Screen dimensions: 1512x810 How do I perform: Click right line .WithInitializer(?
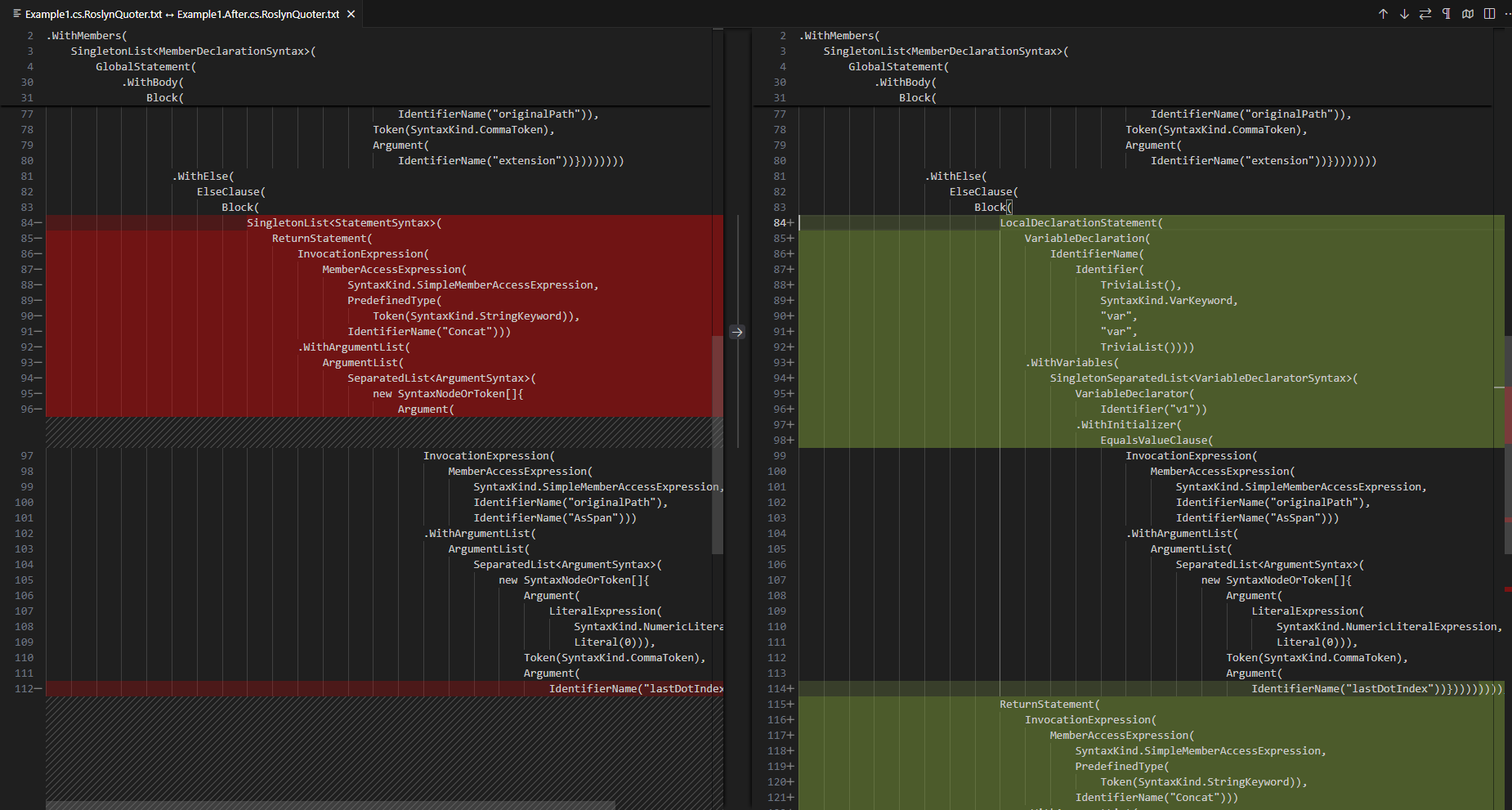(x=1129, y=424)
